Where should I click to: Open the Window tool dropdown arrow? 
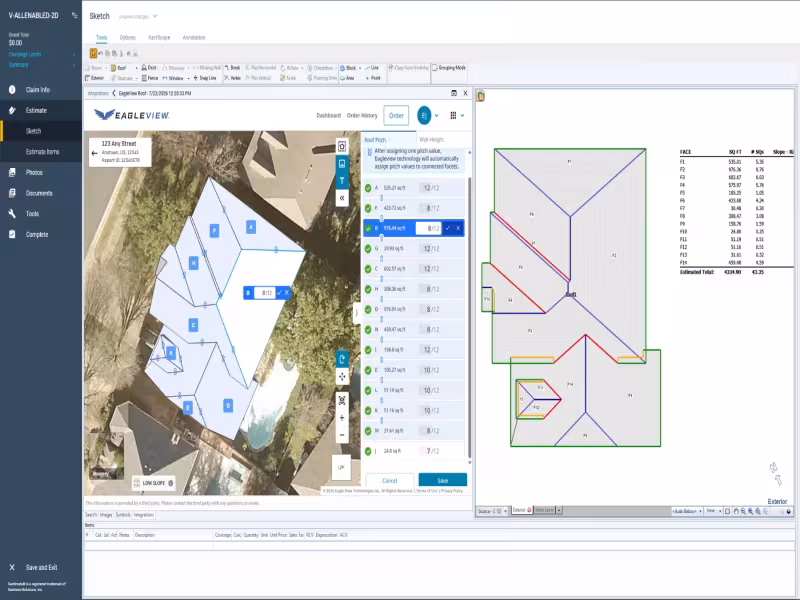(188, 78)
